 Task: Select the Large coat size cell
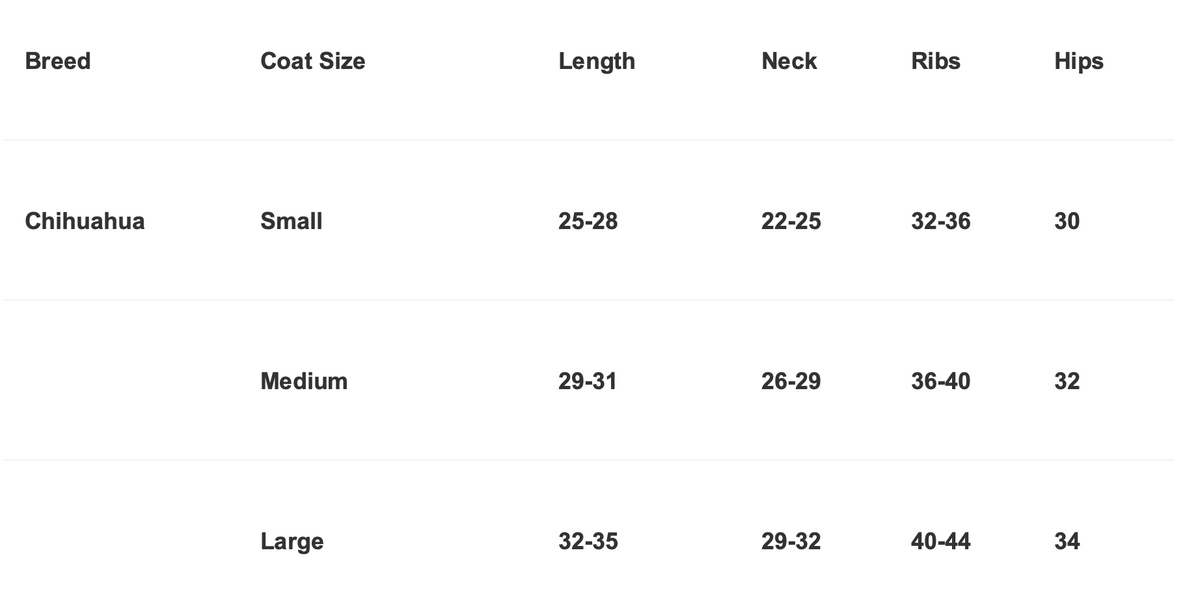(x=292, y=541)
